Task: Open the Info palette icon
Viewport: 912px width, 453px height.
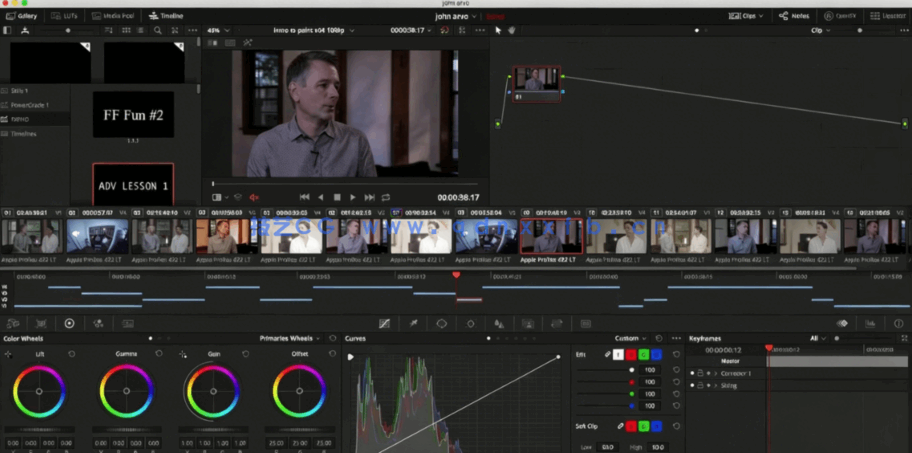Action: pyautogui.click(x=899, y=323)
